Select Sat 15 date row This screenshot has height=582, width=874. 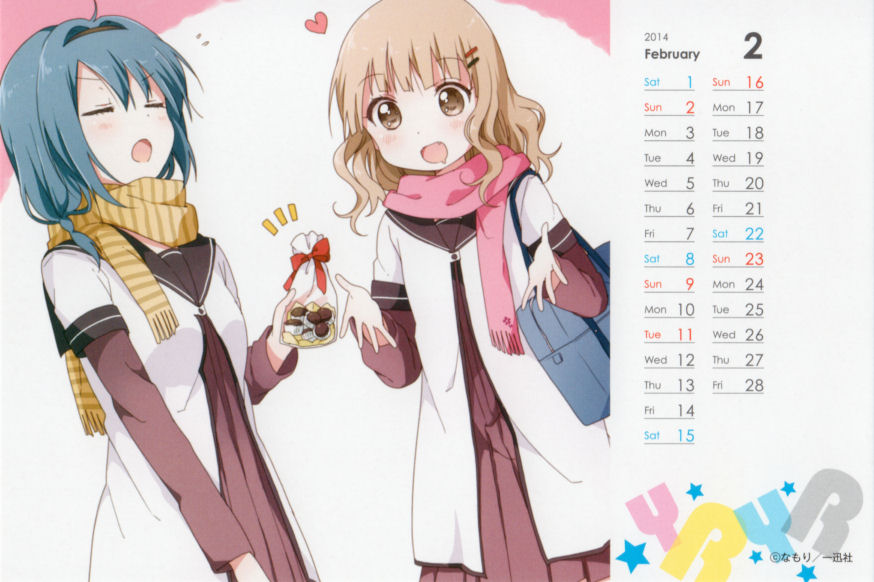[669, 436]
